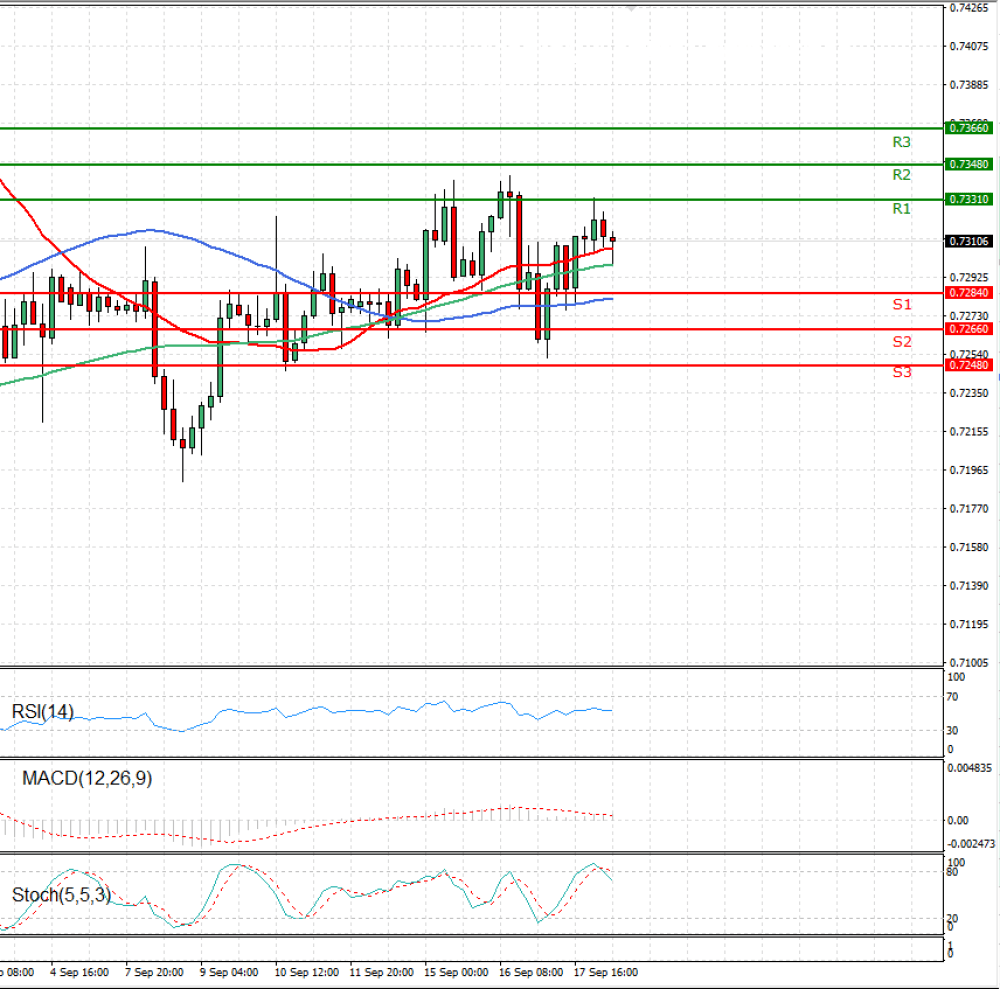Select the red 0.72840 price tag
The image size is (1000, 989).
point(968,293)
